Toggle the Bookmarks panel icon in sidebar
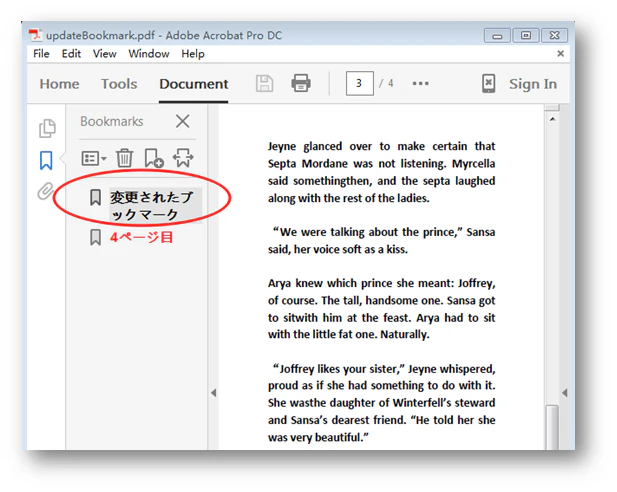This screenshot has height=492, width=617. point(46,161)
